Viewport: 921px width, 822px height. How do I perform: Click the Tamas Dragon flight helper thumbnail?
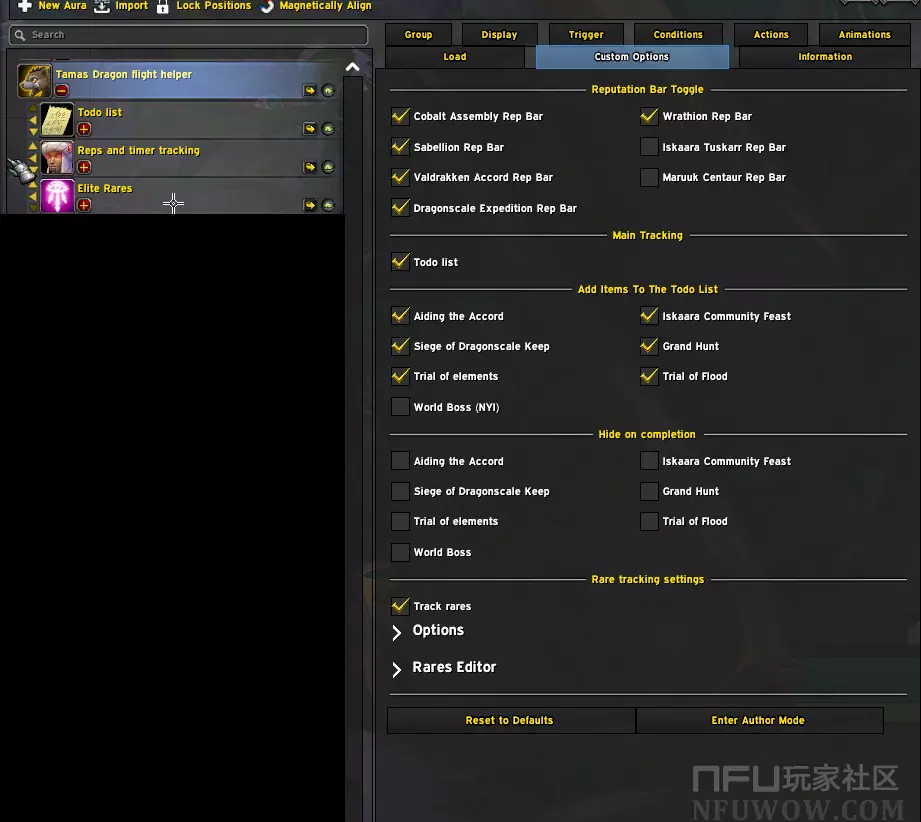[34, 81]
